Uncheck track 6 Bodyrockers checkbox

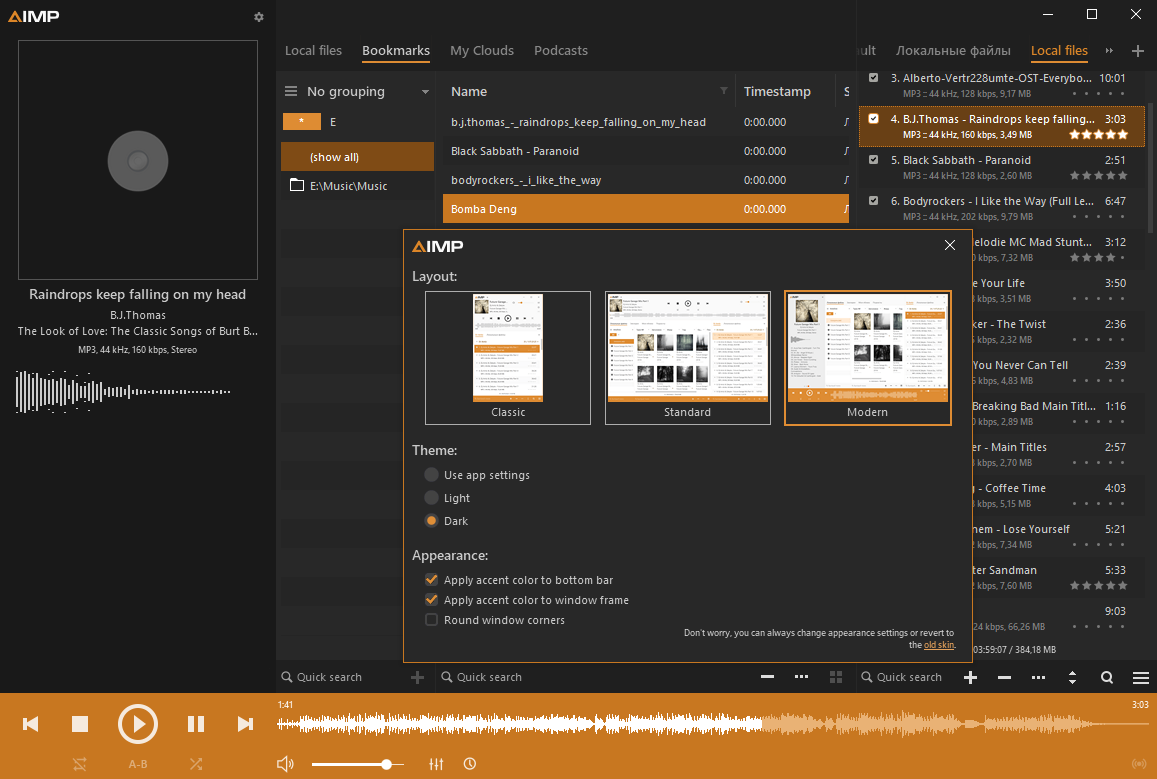874,201
